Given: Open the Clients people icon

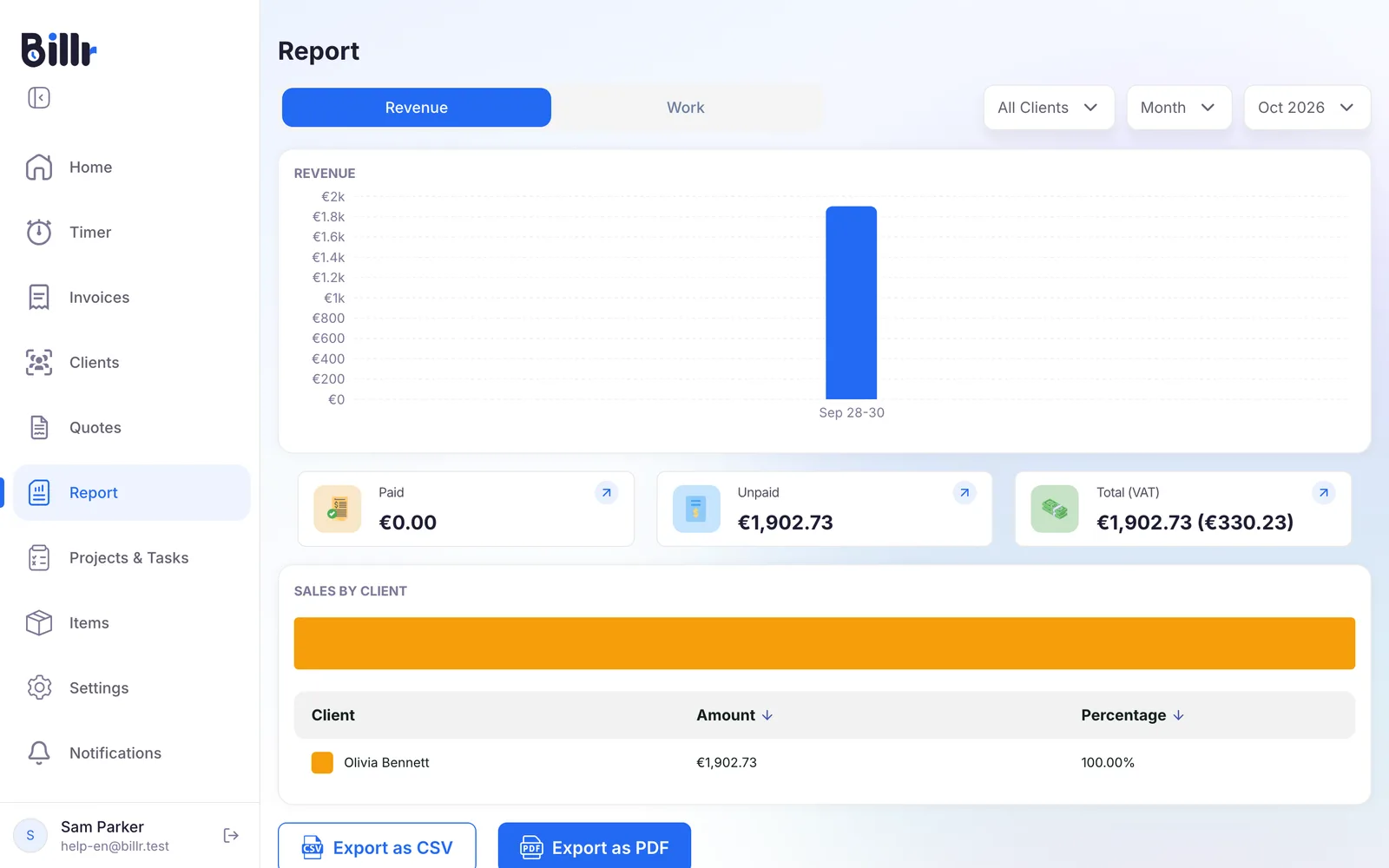Looking at the screenshot, I should 39,362.
